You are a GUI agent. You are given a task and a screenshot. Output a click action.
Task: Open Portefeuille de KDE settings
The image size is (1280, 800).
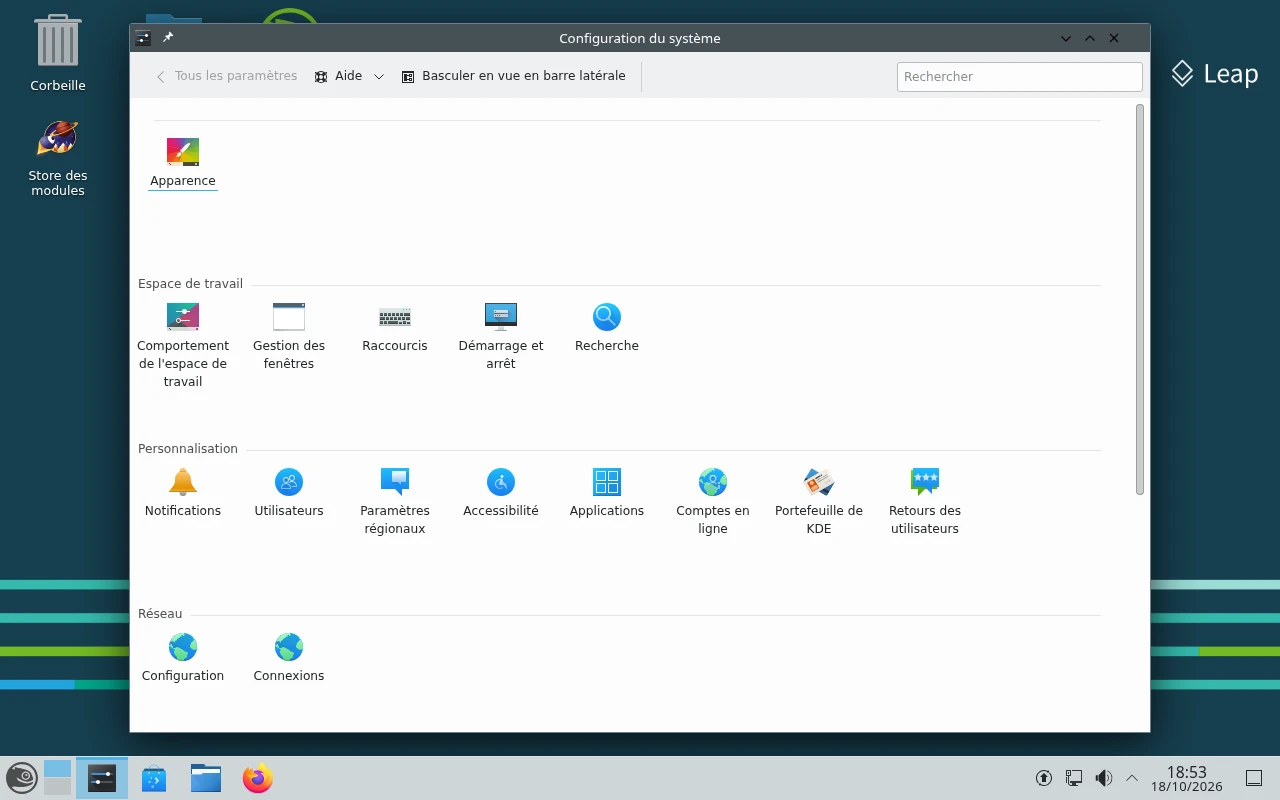(x=819, y=501)
